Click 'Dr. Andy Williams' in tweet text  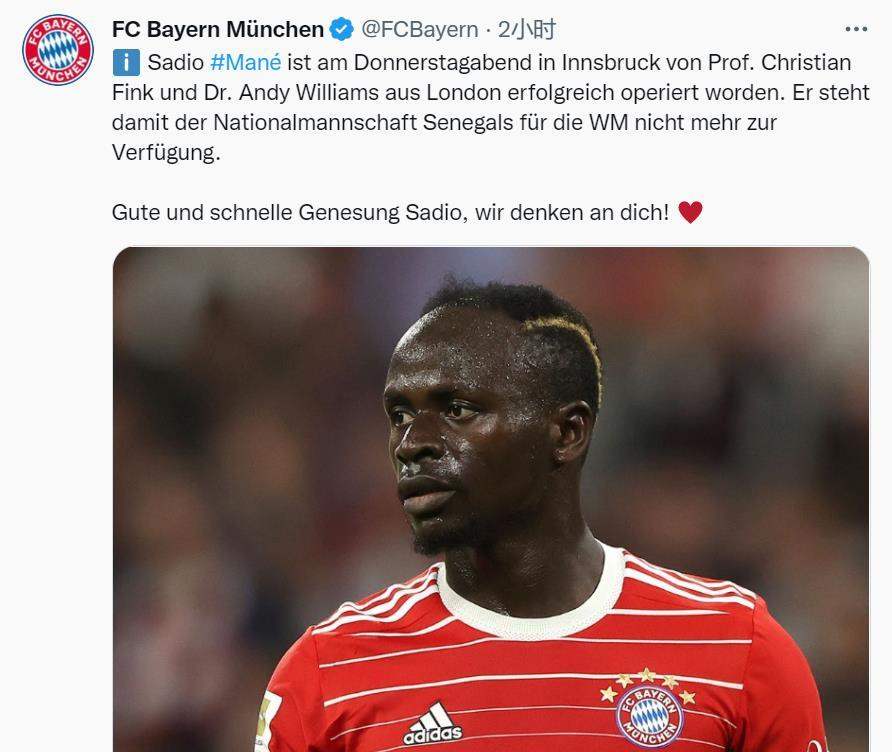pyautogui.click(x=291, y=92)
